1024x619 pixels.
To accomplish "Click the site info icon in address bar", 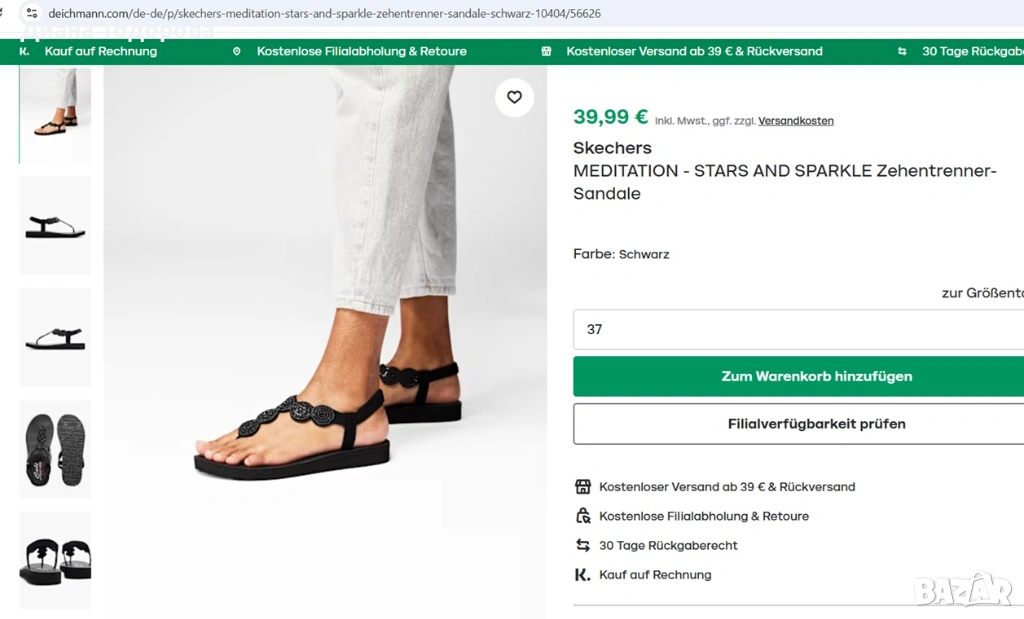I will coord(31,14).
